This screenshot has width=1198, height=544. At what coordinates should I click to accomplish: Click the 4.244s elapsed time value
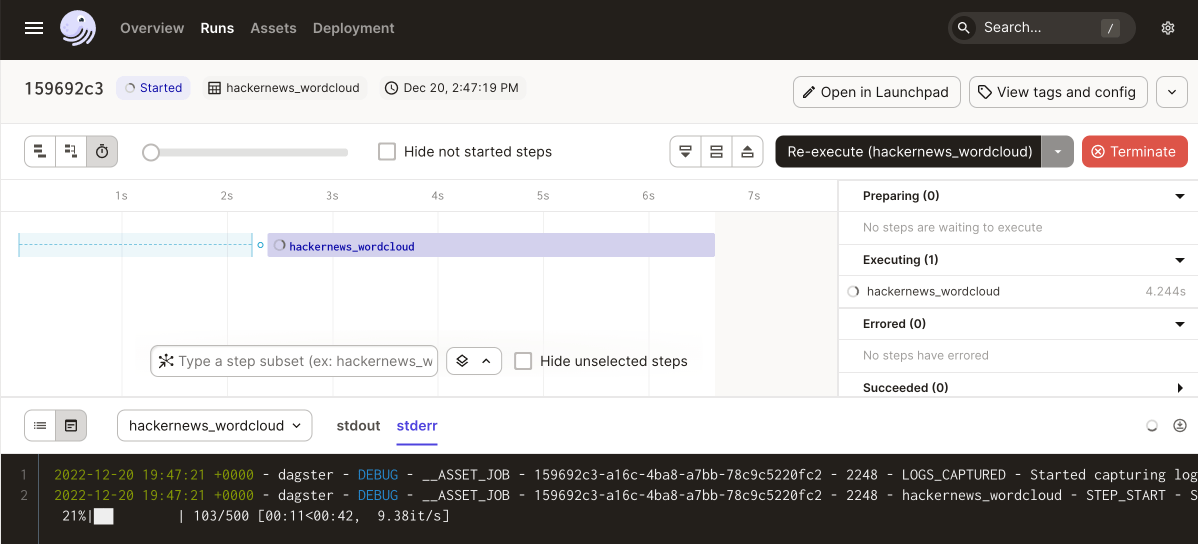click(1165, 292)
